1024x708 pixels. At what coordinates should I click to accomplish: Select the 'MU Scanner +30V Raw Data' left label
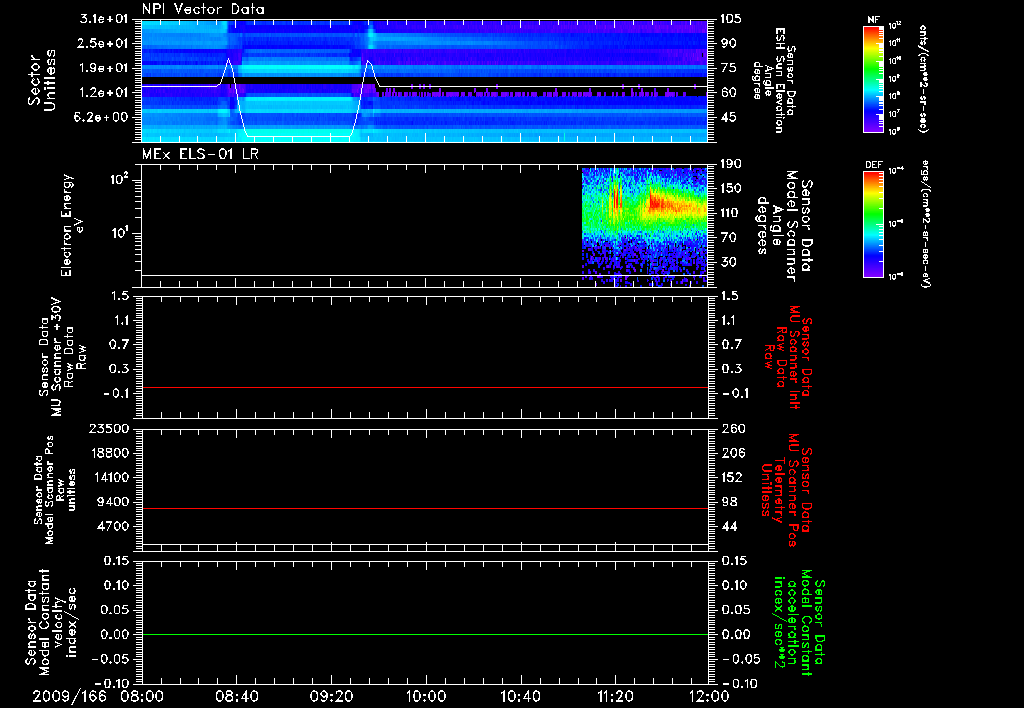[62, 357]
